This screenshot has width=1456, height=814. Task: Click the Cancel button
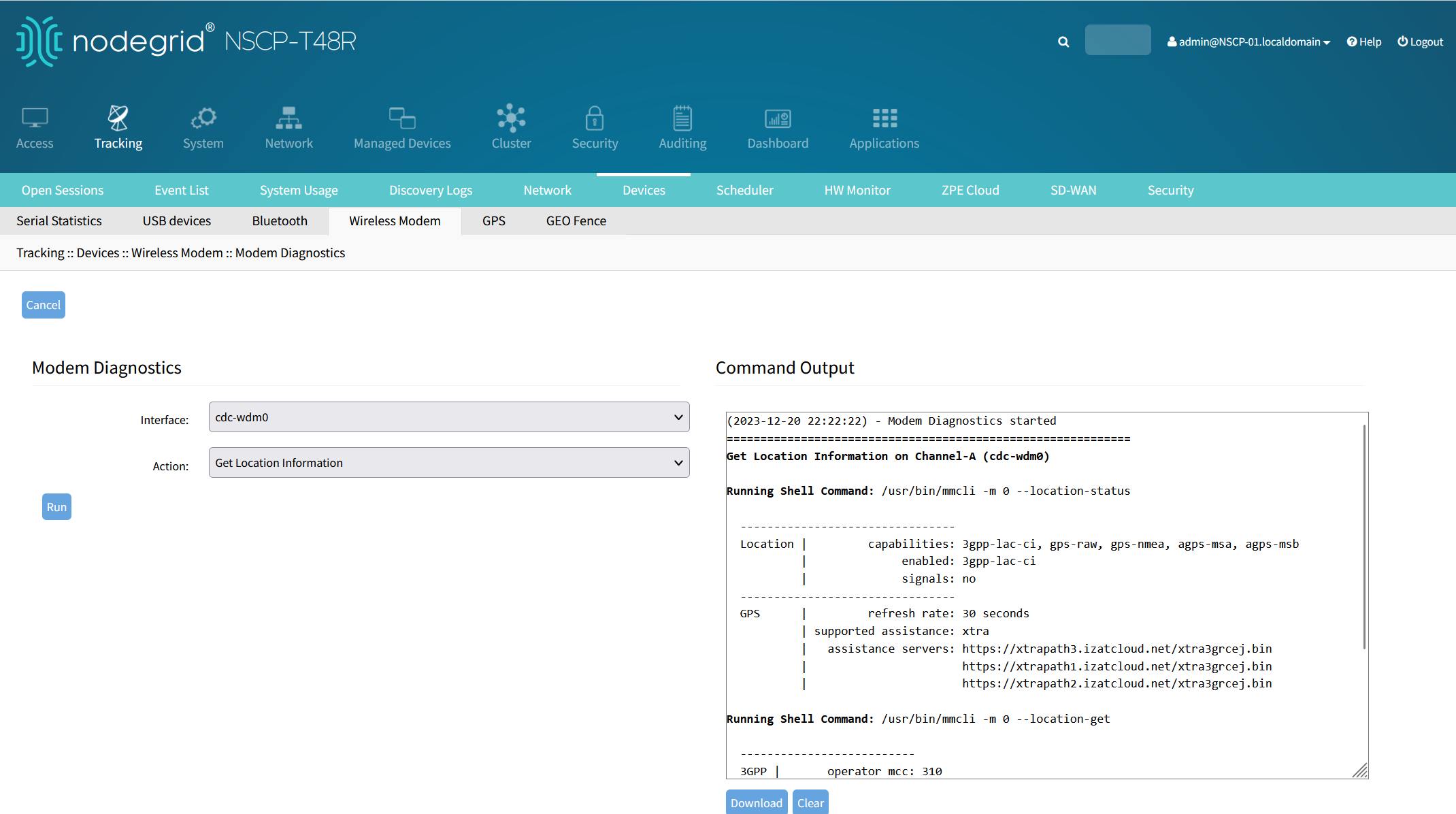pos(44,305)
